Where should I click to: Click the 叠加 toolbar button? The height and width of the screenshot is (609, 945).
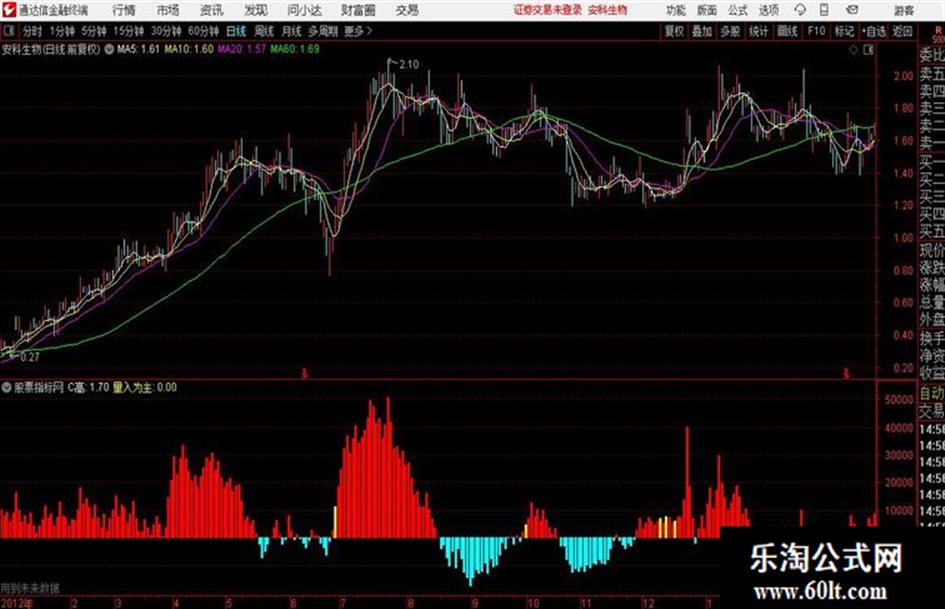[x=702, y=31]
